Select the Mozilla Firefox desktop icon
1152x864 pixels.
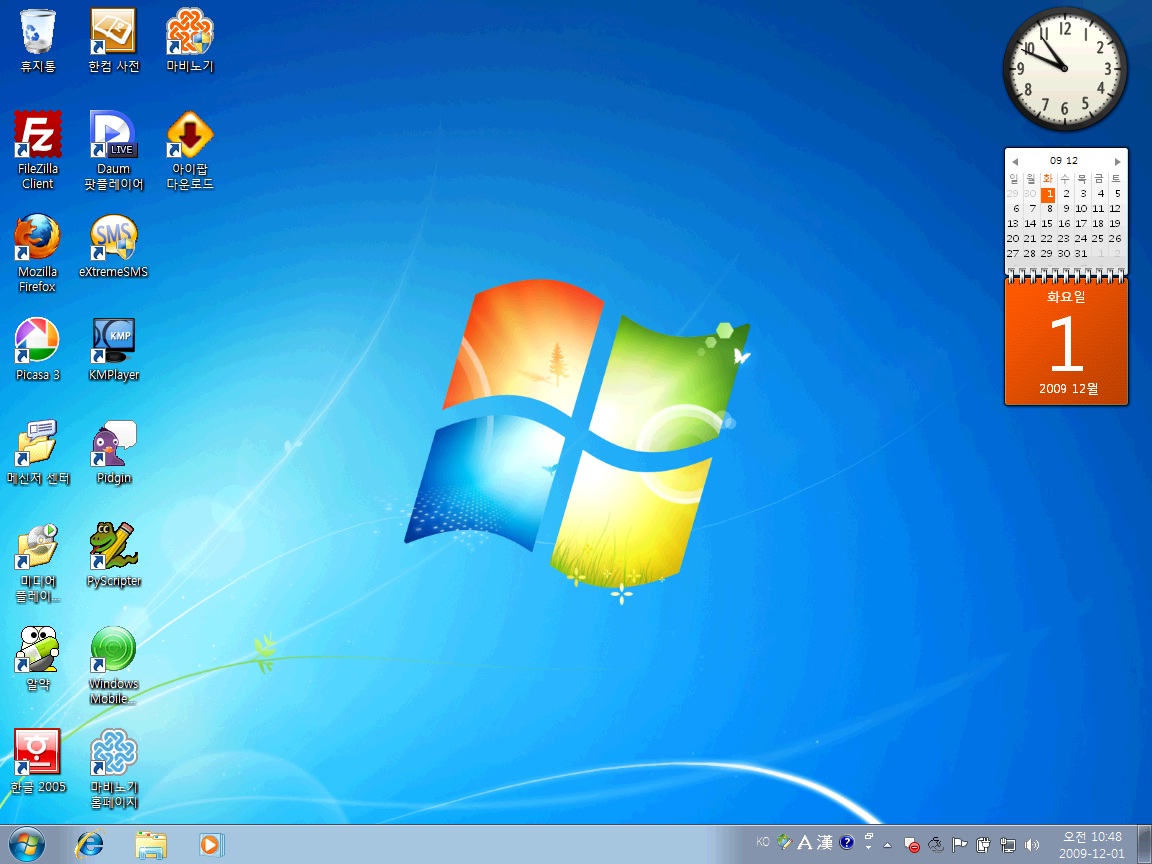pyautogui.click(x=37, y=253)
